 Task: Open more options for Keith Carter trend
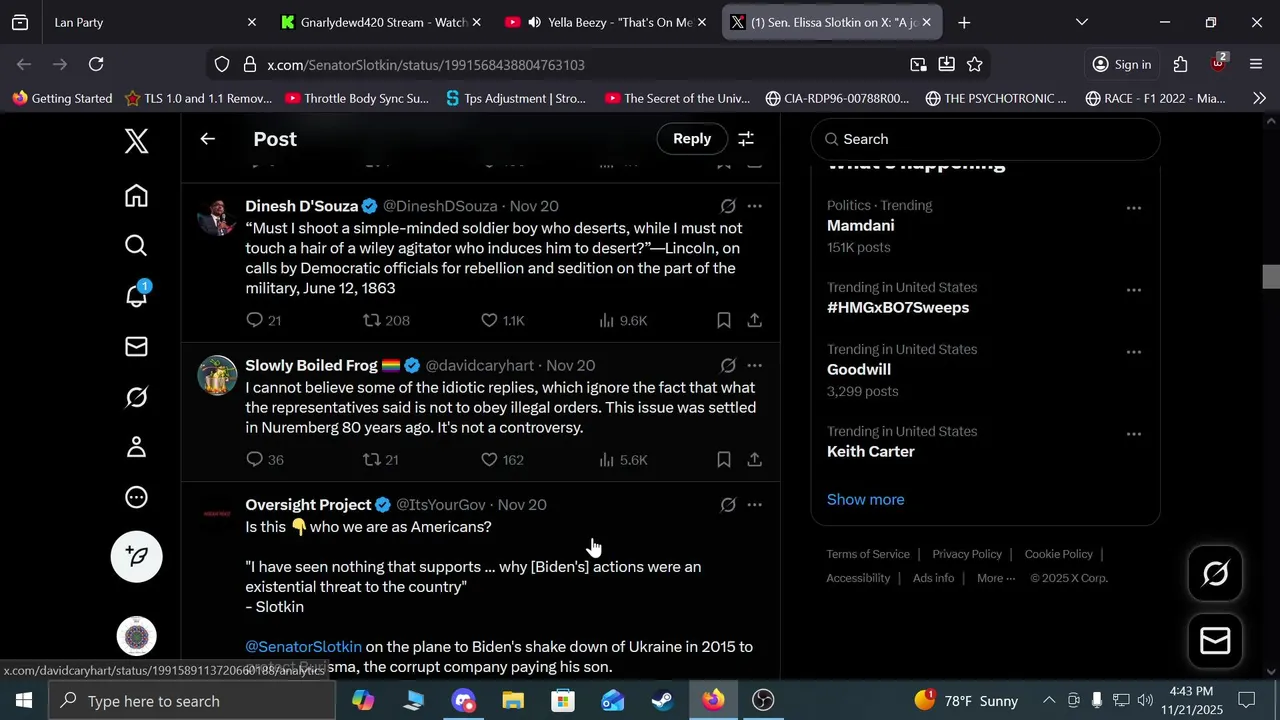(1134, 434)
